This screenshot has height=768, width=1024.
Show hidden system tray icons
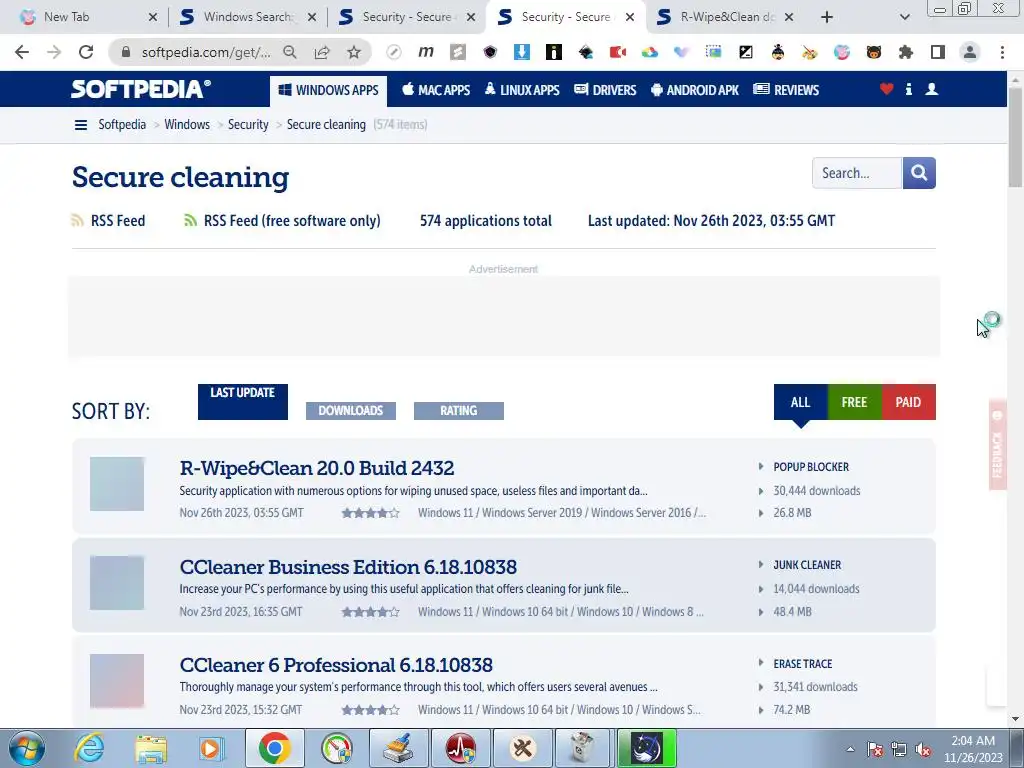pyautogui.click(x=850, y=749)
